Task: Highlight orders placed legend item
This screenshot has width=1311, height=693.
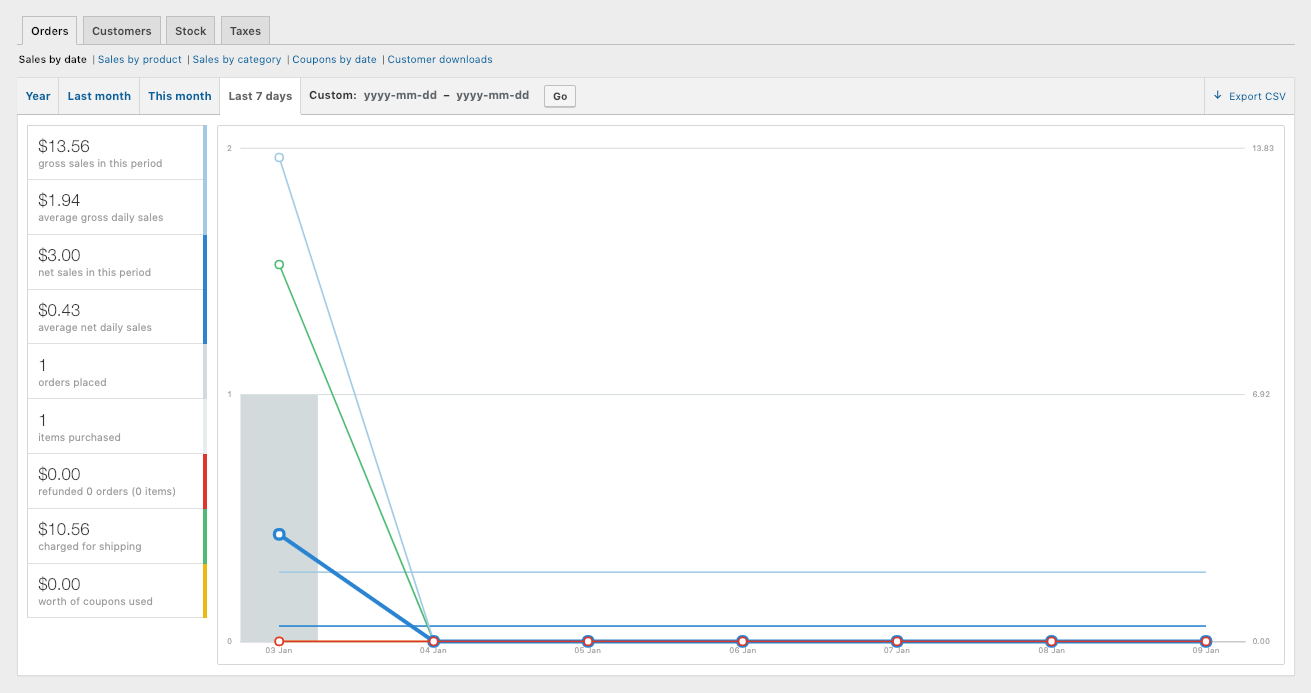Action: tap(116, 372)
